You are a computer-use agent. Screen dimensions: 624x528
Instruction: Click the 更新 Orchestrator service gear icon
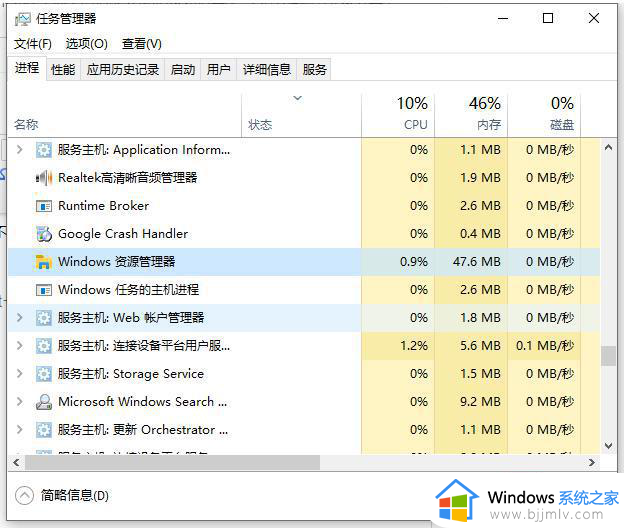(x=43, y=430)
